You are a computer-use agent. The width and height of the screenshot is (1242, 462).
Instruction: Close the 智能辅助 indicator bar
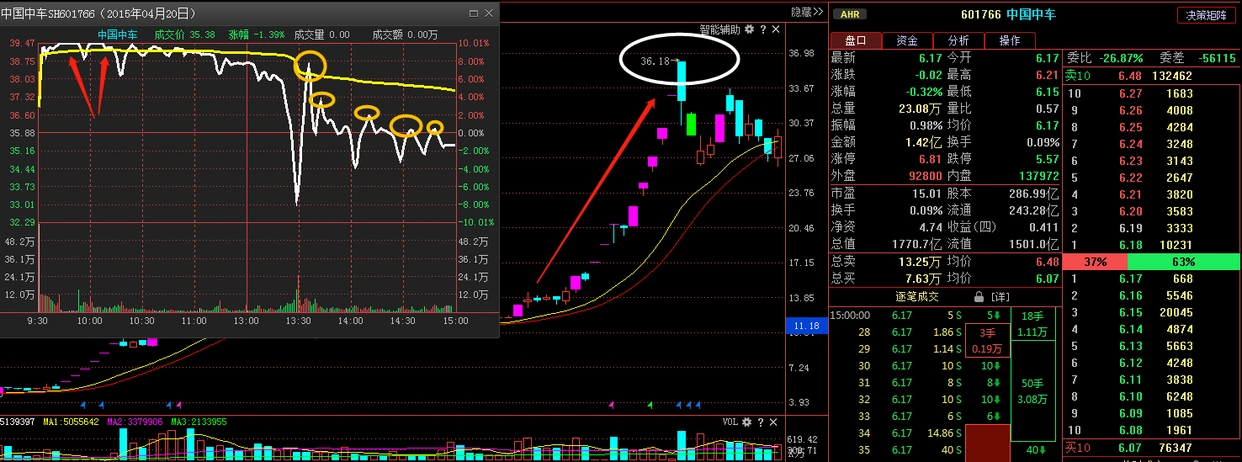point(776,30)
